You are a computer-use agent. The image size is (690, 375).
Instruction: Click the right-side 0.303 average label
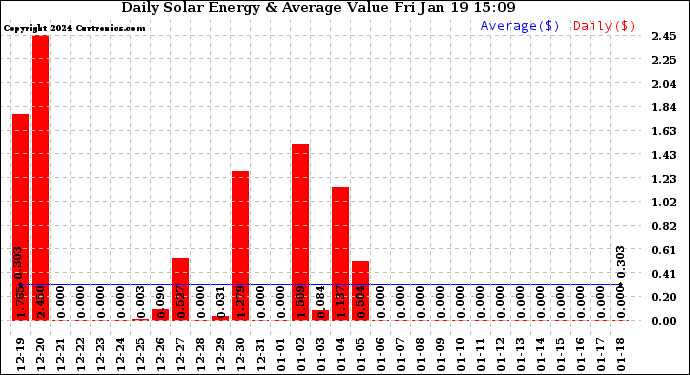coord(620,263)
